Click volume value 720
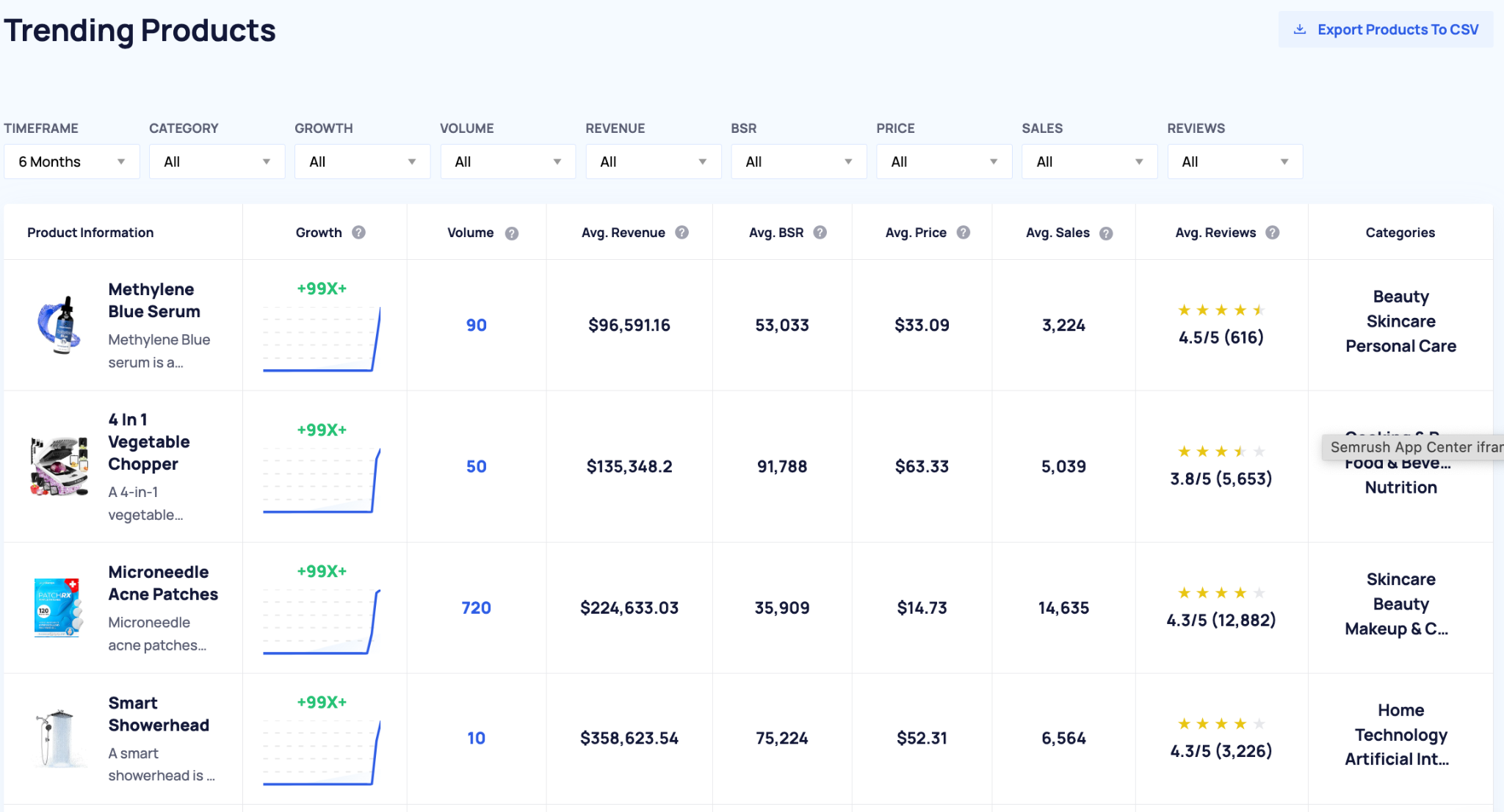The image size is (1504, 812). click(477, 608)
